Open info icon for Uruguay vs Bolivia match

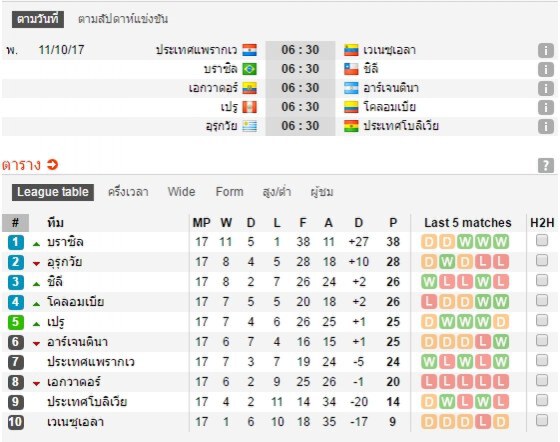(x=546, y=126)
